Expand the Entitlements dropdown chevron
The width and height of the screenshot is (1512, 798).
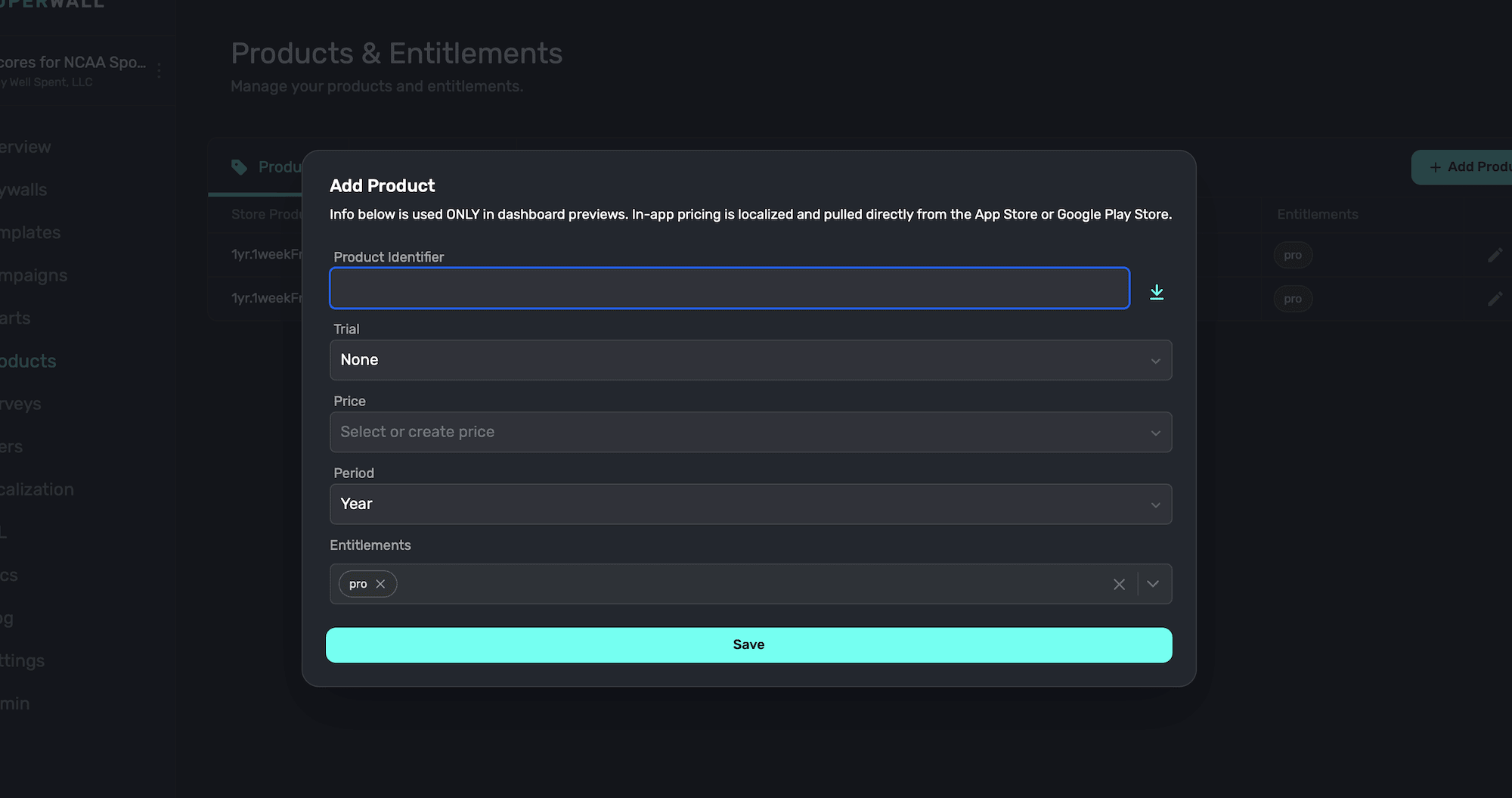click(x=1153, y=584)
